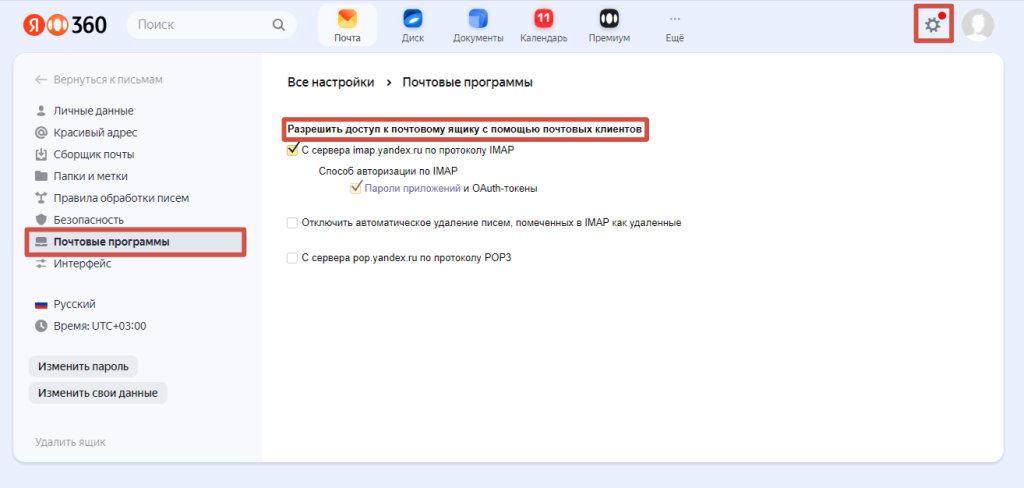
Task: Click the Интерфейс sliders icon
Action: 41,264
